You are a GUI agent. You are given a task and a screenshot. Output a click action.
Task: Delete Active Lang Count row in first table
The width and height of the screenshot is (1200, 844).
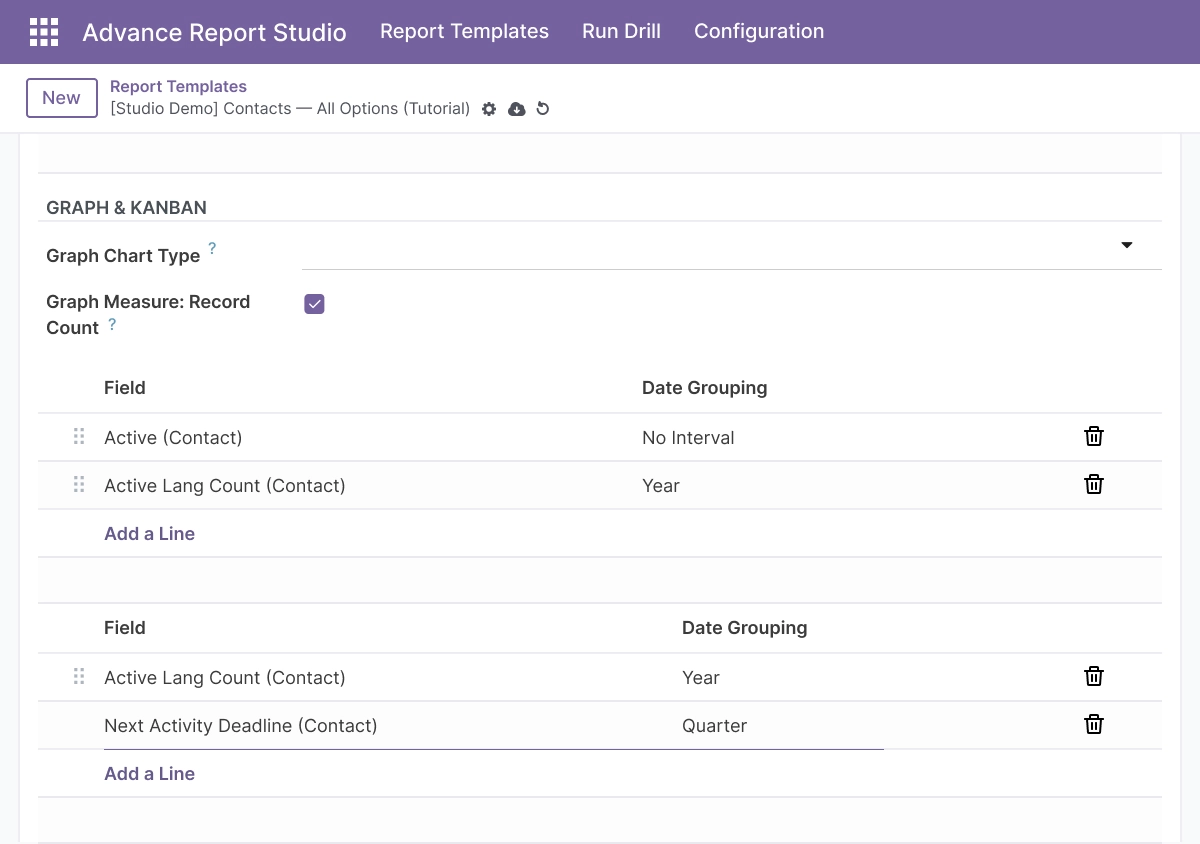pyautogui.click(x=1094, y=484)
